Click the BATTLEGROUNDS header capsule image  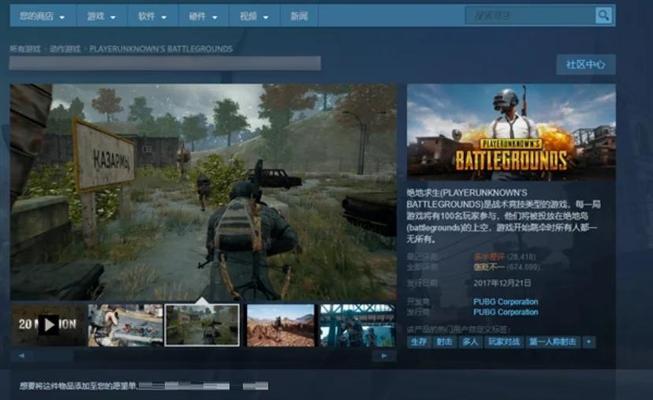pyautogui.click(x=511, y=132)
